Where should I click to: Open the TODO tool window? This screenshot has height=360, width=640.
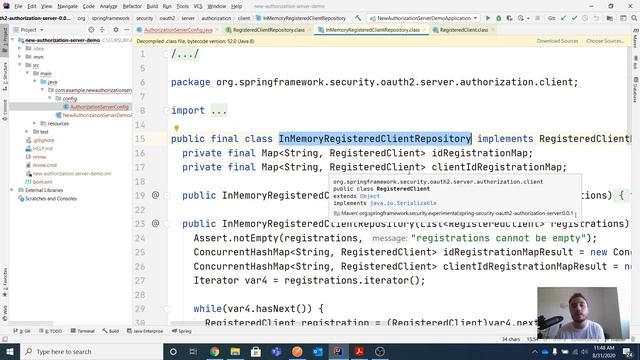click(51, 331)
